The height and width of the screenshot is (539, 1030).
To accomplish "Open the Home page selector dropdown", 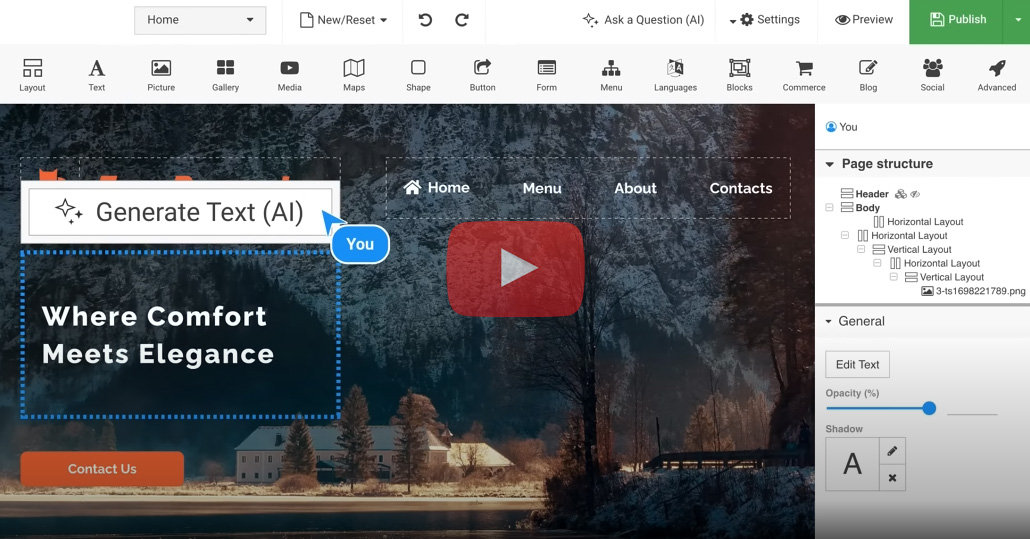I will [200, 20].
